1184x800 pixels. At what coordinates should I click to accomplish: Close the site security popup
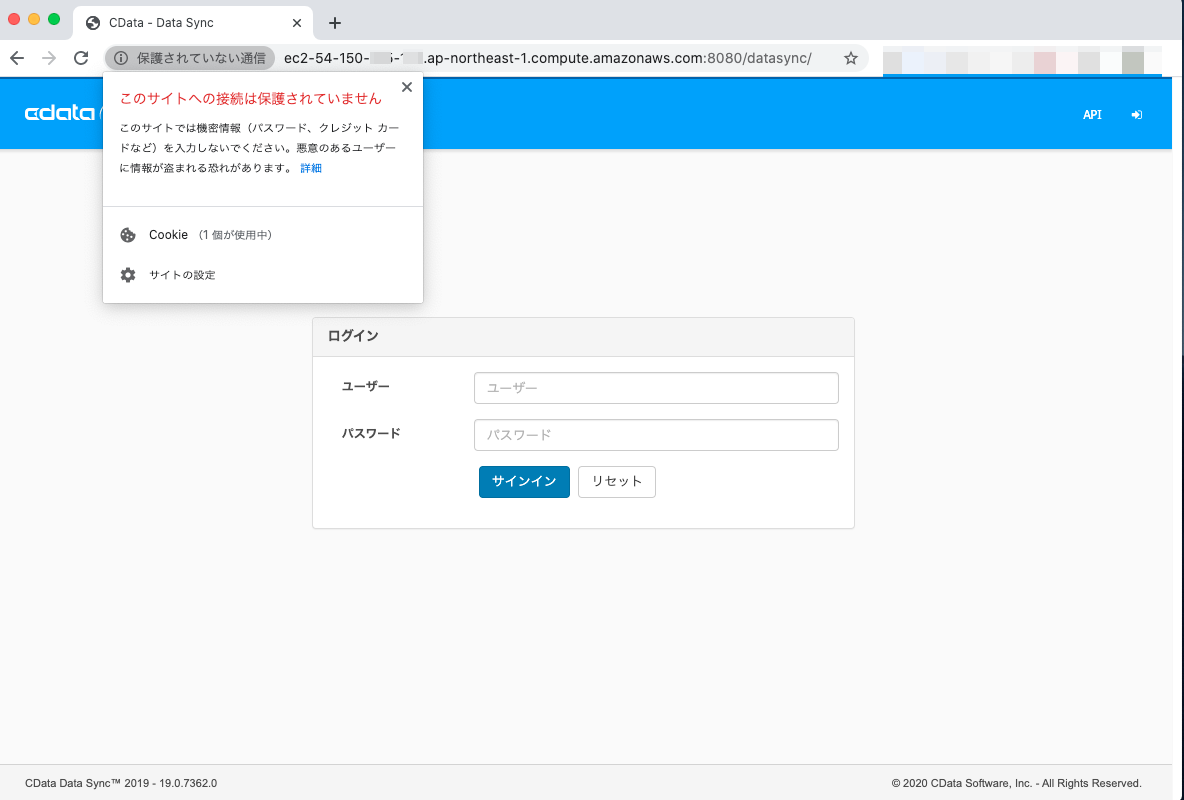click(407, 87)
